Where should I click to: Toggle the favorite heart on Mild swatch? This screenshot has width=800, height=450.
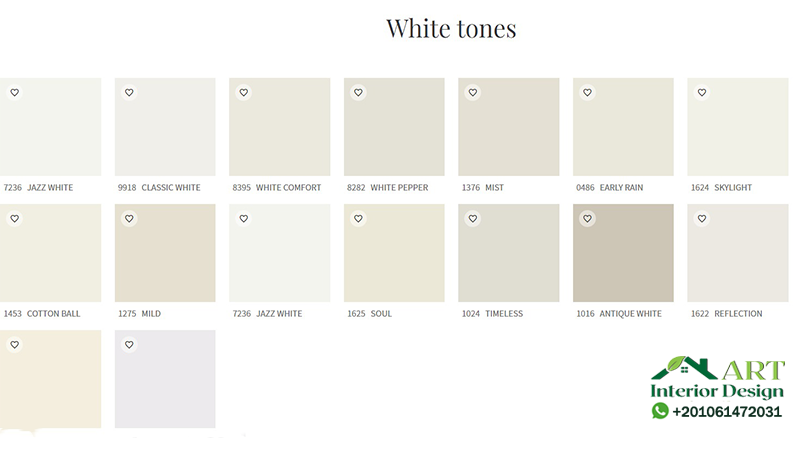(129, 219)
